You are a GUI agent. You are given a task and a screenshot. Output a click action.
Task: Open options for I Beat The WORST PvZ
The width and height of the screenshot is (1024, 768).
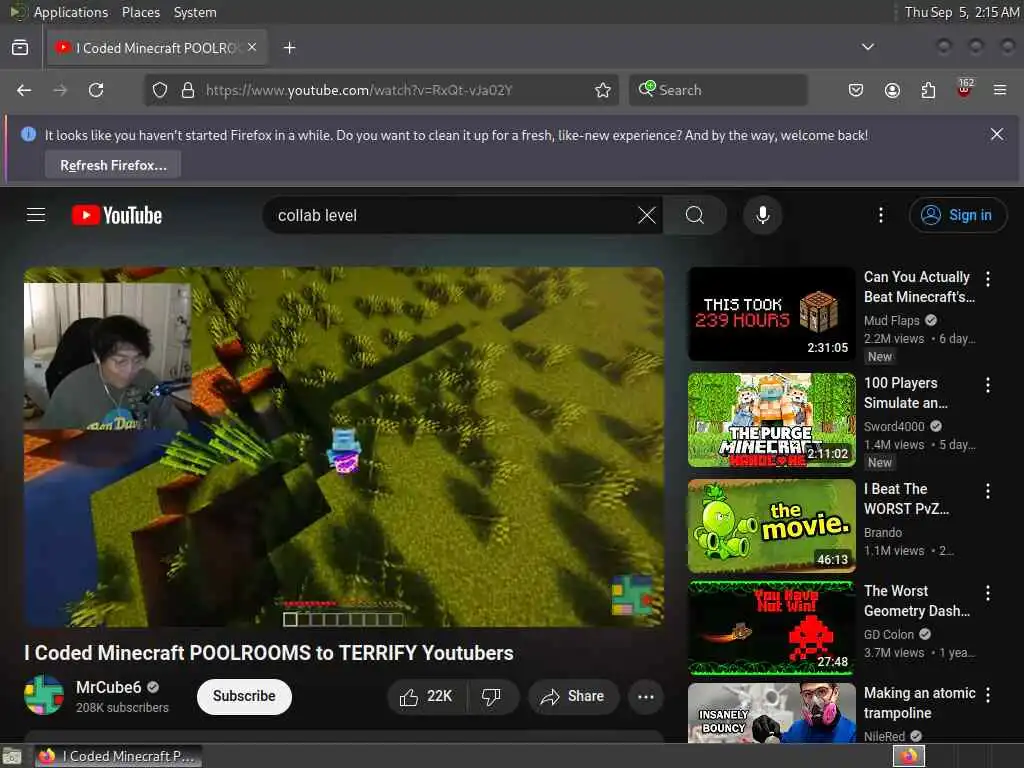pyautogui.click(x=987, y=491)
